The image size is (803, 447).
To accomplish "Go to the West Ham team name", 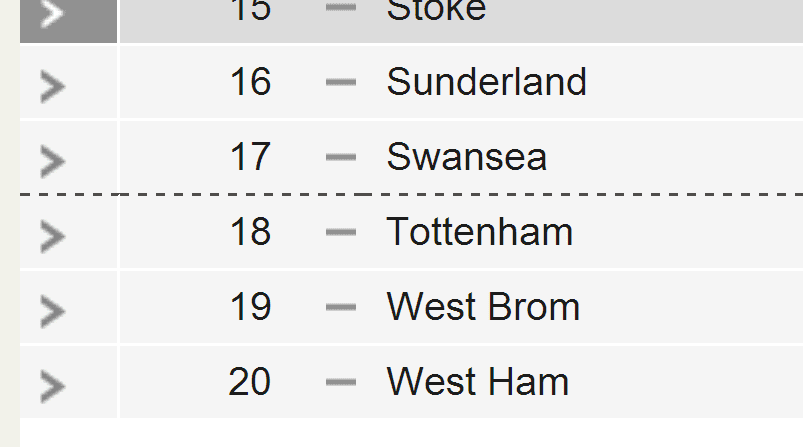I will 477,382.
